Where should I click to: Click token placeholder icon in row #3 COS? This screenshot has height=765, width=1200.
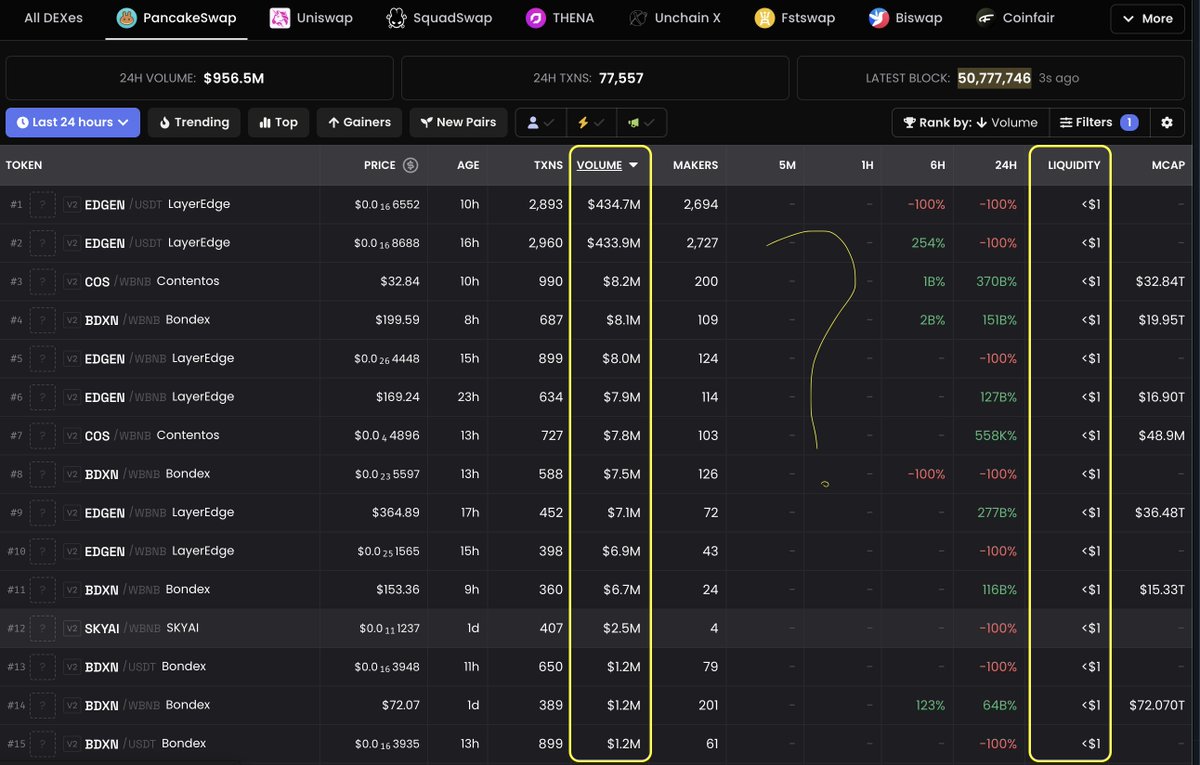43,281
